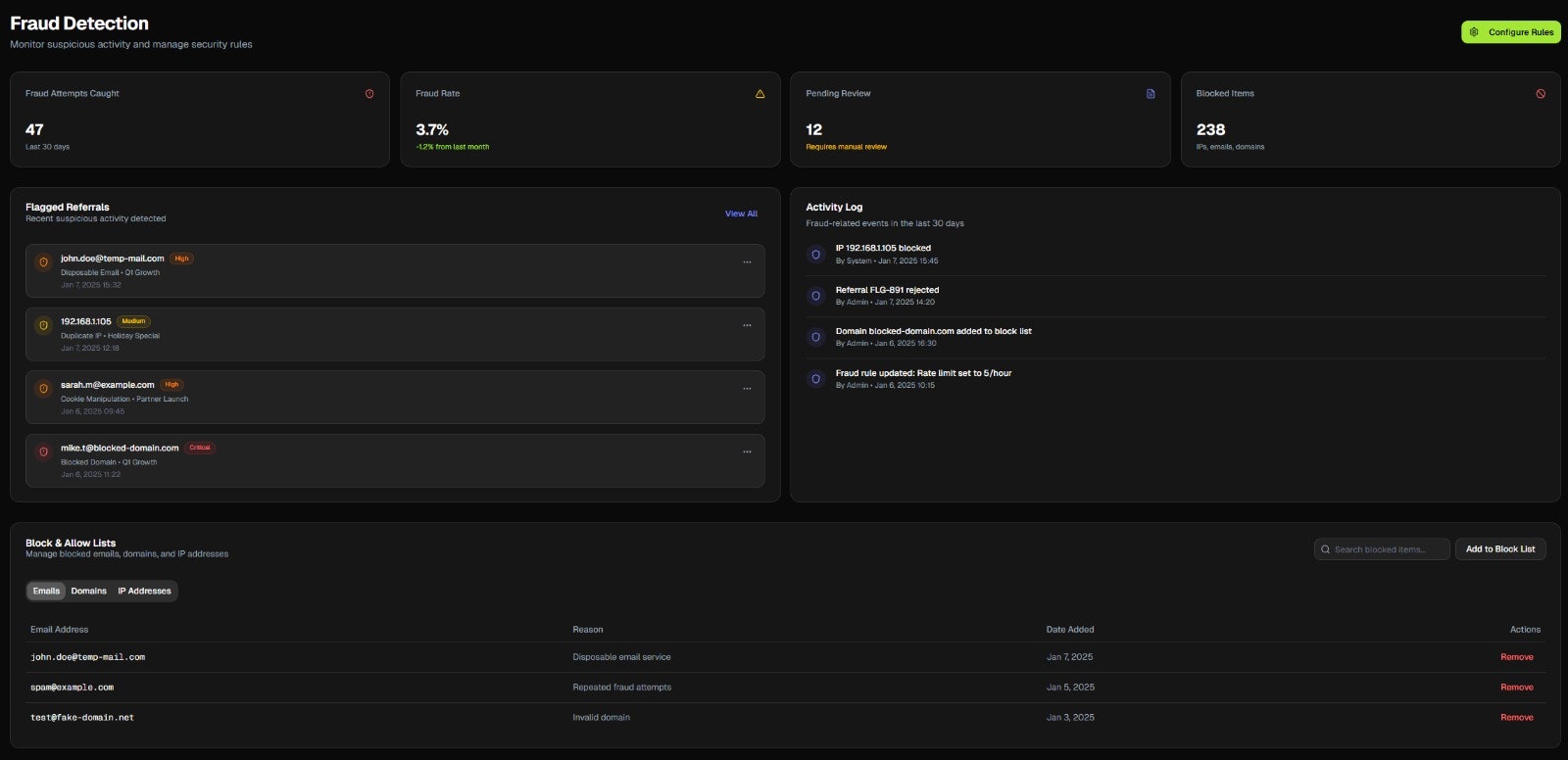Click the 3.7% fraud rate value
The height and width of the screenshot is (760, 1568).
click(x=432, y=129)
